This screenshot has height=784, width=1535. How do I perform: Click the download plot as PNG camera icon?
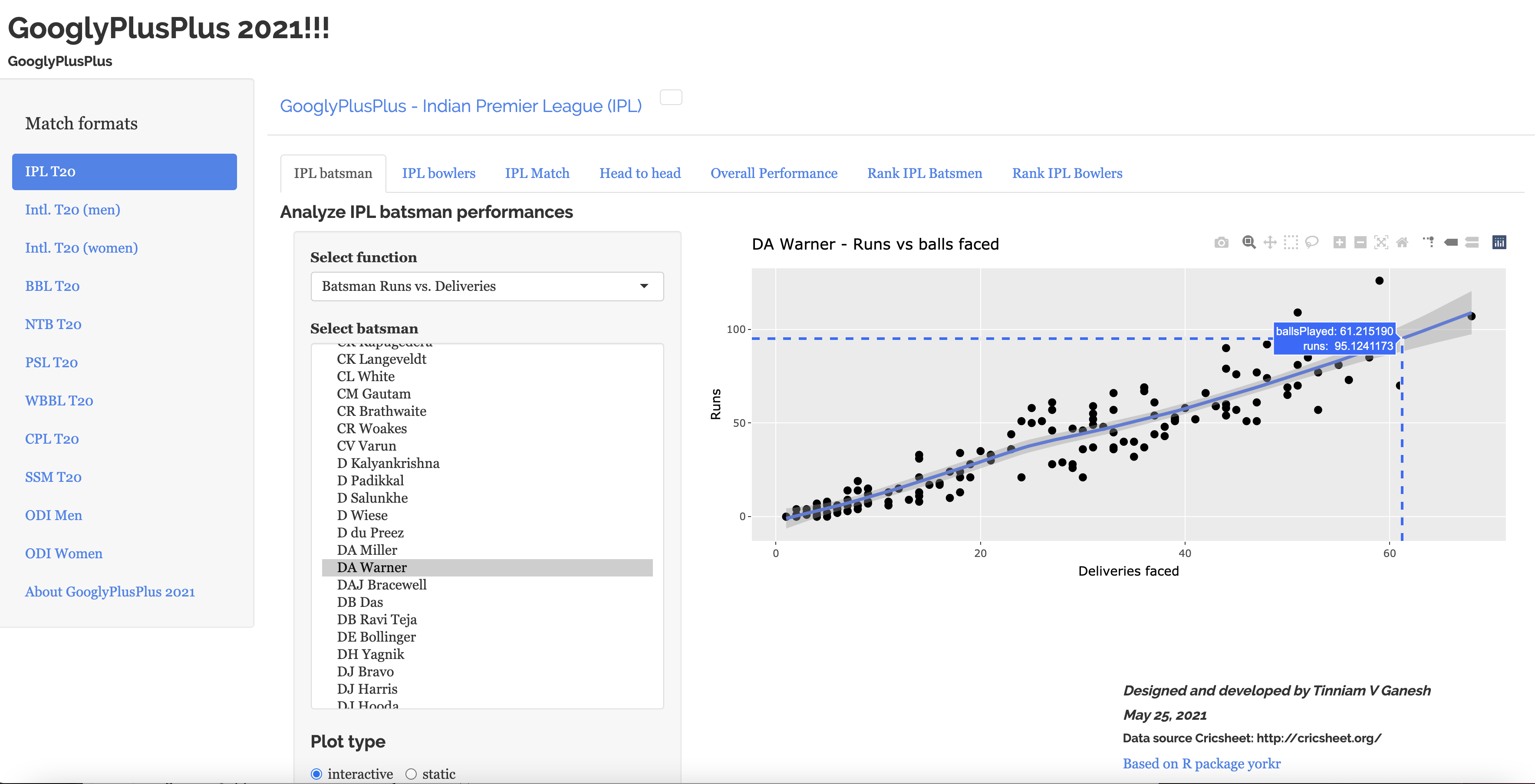pyautogui.click(x=1221, y=243)
